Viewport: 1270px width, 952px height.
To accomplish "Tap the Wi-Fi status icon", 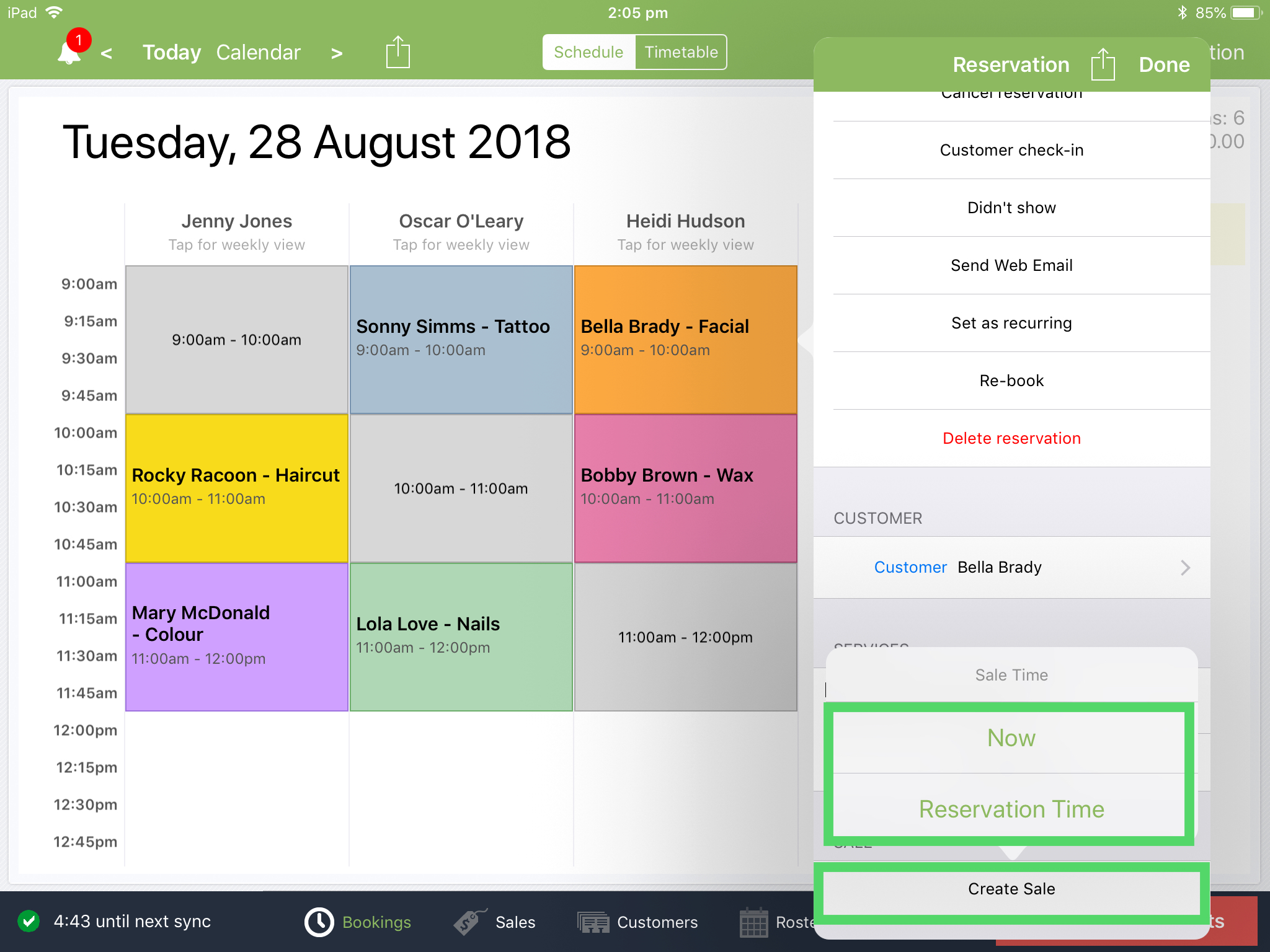I will pyautogui.click(x=55, y=12).
